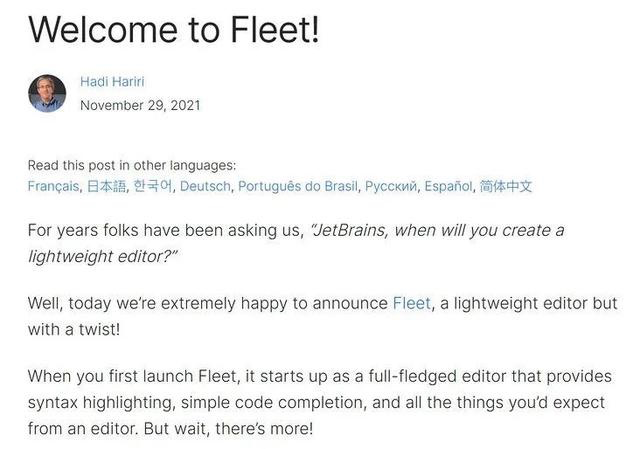
Task: Click Hadi Hariri's author avatar photo
Action: [x=47, y=93]
